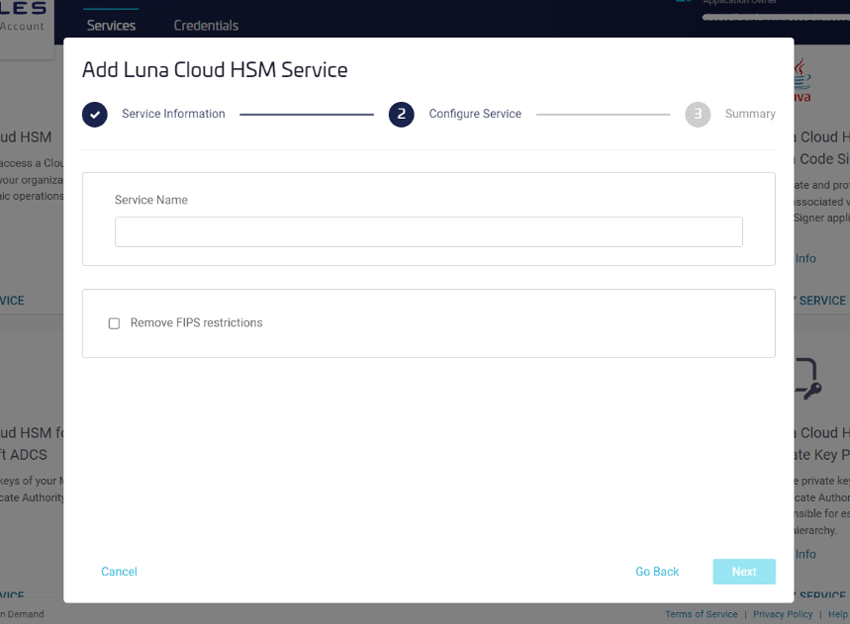Screen dimensions: 850x624
Task: Click the completed Service Information checkmark icon
Action: tap(95, 114)
